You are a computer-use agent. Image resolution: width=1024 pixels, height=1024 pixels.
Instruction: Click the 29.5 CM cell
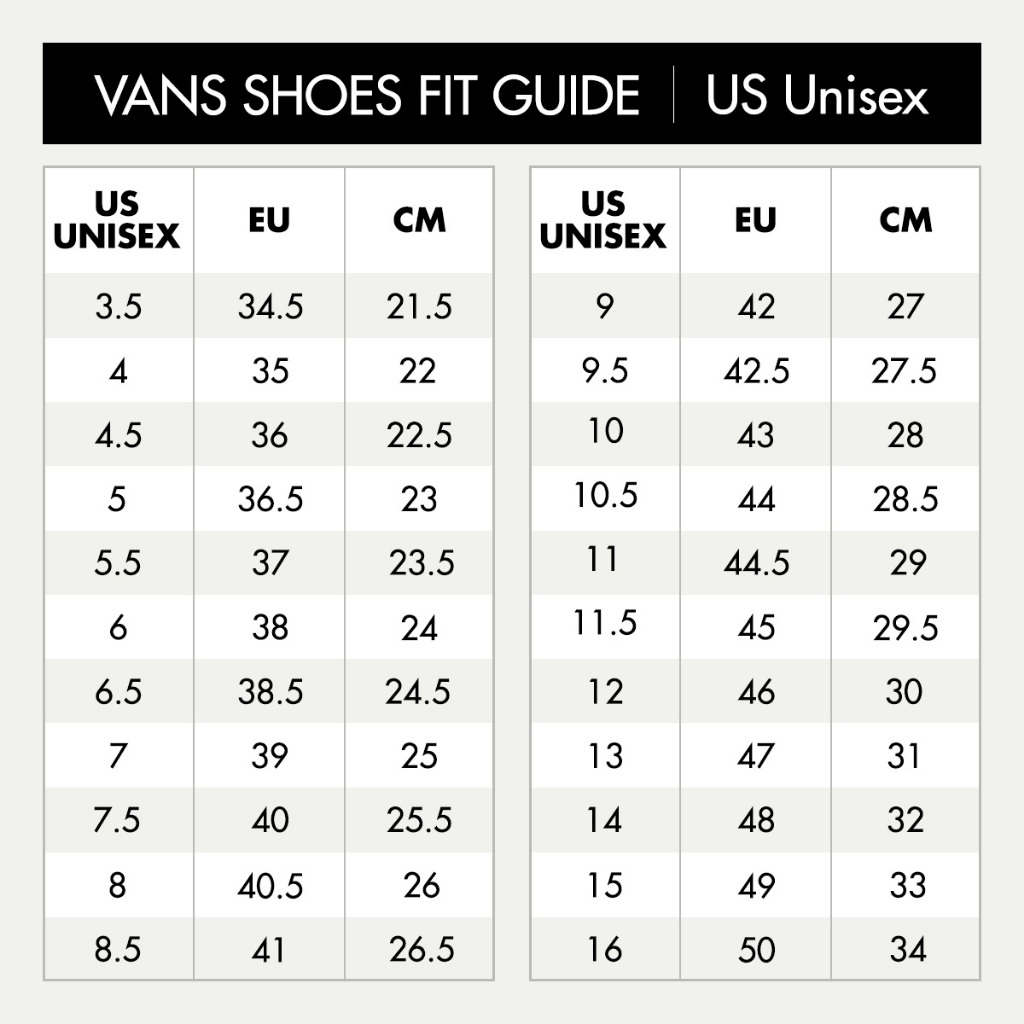[905, 628]
